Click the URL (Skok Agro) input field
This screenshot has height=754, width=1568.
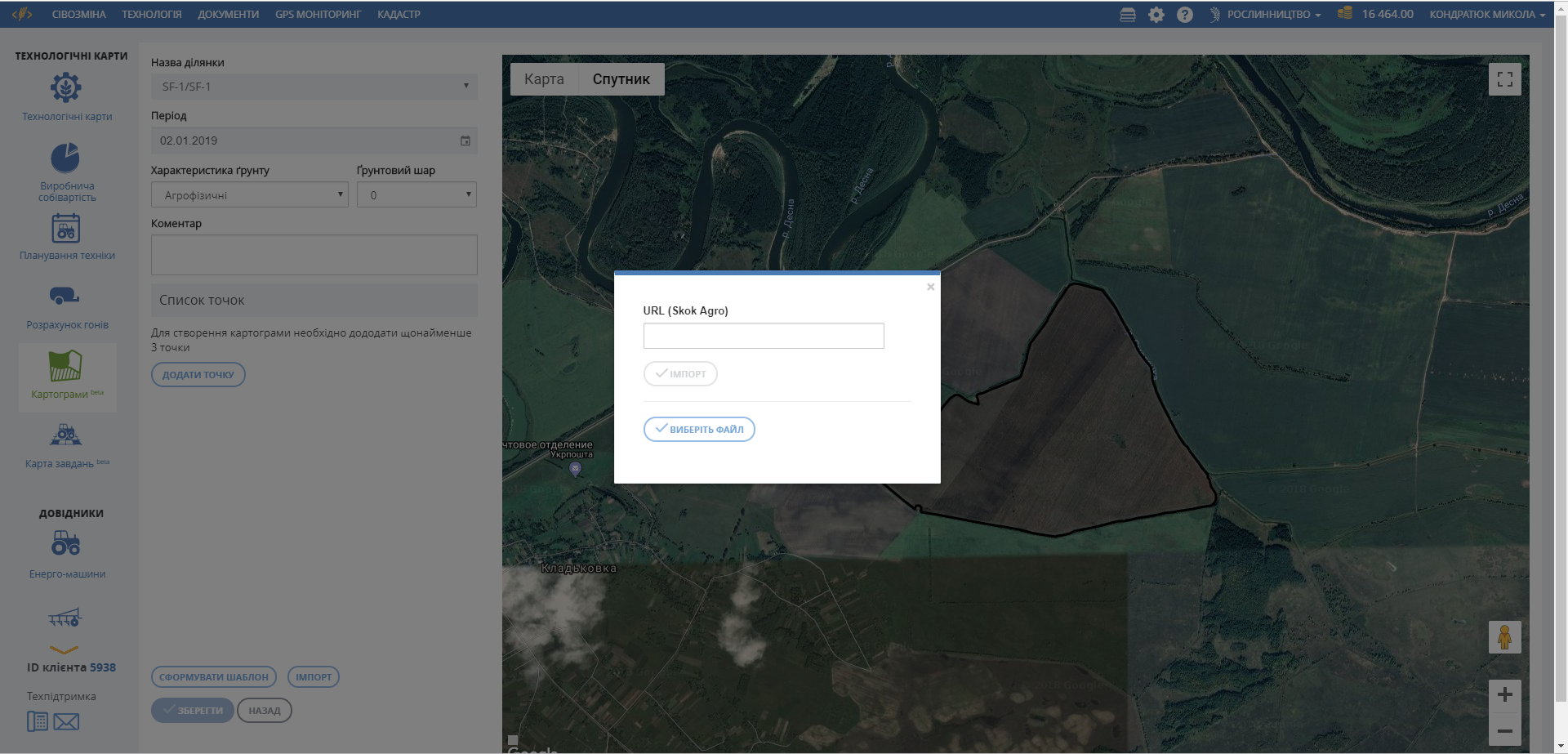763,336
